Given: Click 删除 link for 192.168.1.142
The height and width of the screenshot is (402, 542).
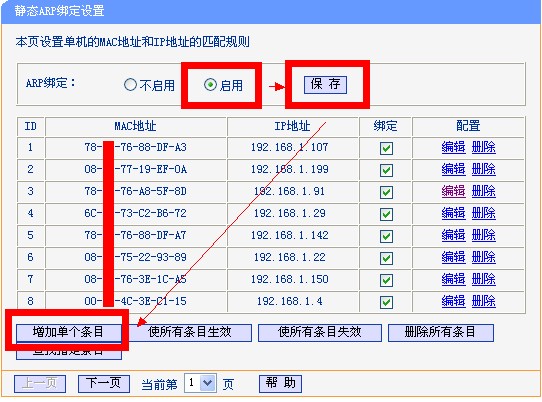Looking at the screenshot, I should pyautogui.click(x=484, y=235).
